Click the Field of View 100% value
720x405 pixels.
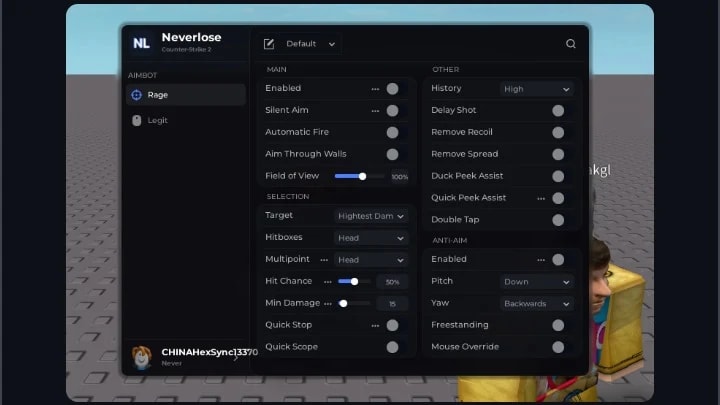(x=399, y=177)
